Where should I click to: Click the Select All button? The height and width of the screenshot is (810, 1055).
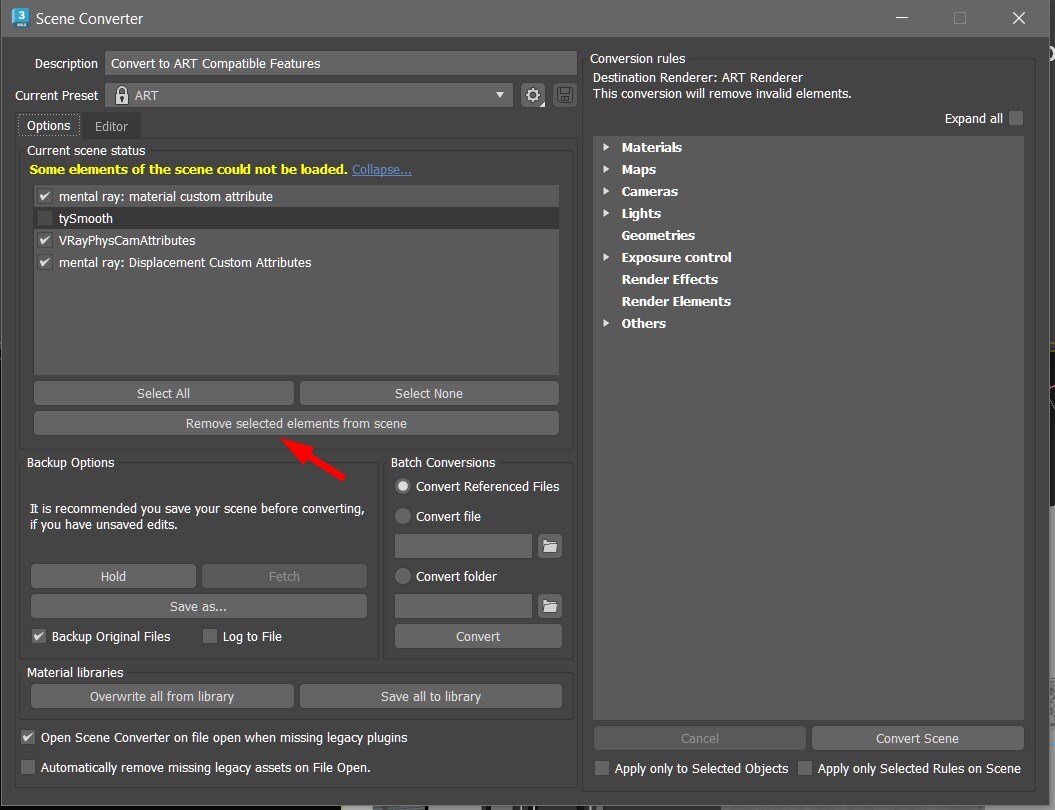pos(163,394)
